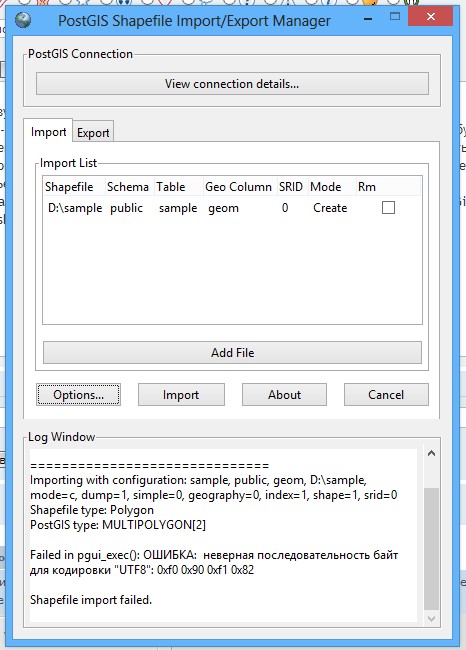Select the geom Geo Column cell
Screen dimensions: 466x650
(x=223, y=208)
